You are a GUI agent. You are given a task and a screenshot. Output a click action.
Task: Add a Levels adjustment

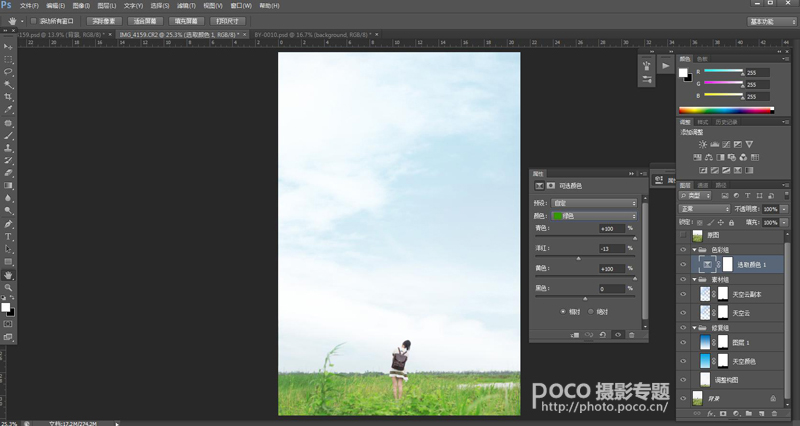(x=714, y=144)
